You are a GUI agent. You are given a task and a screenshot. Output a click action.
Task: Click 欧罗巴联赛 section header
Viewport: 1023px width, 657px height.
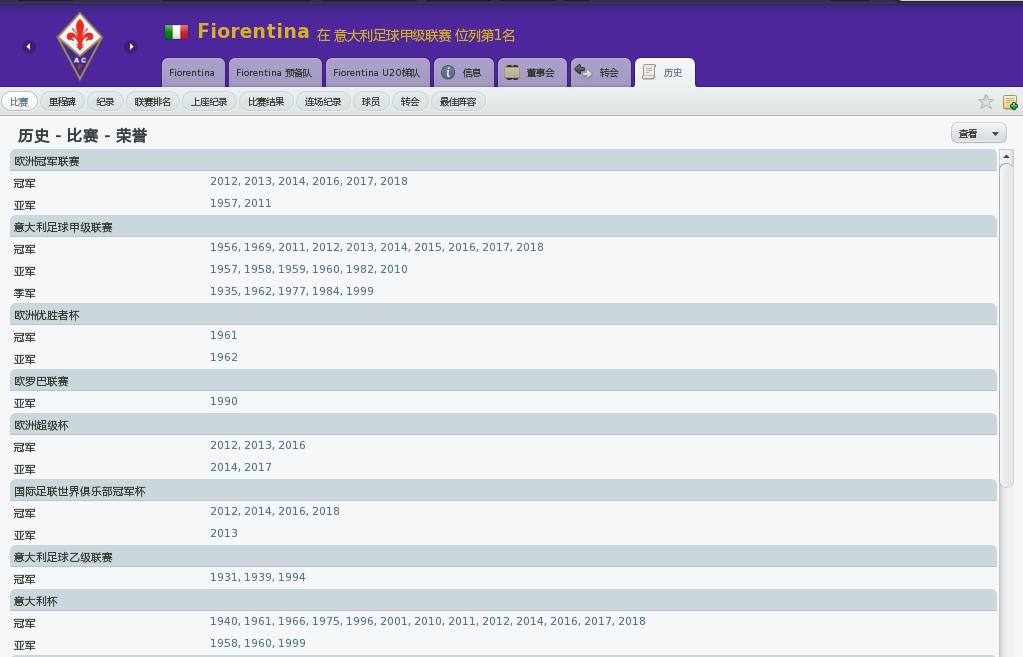pos(503,381)
